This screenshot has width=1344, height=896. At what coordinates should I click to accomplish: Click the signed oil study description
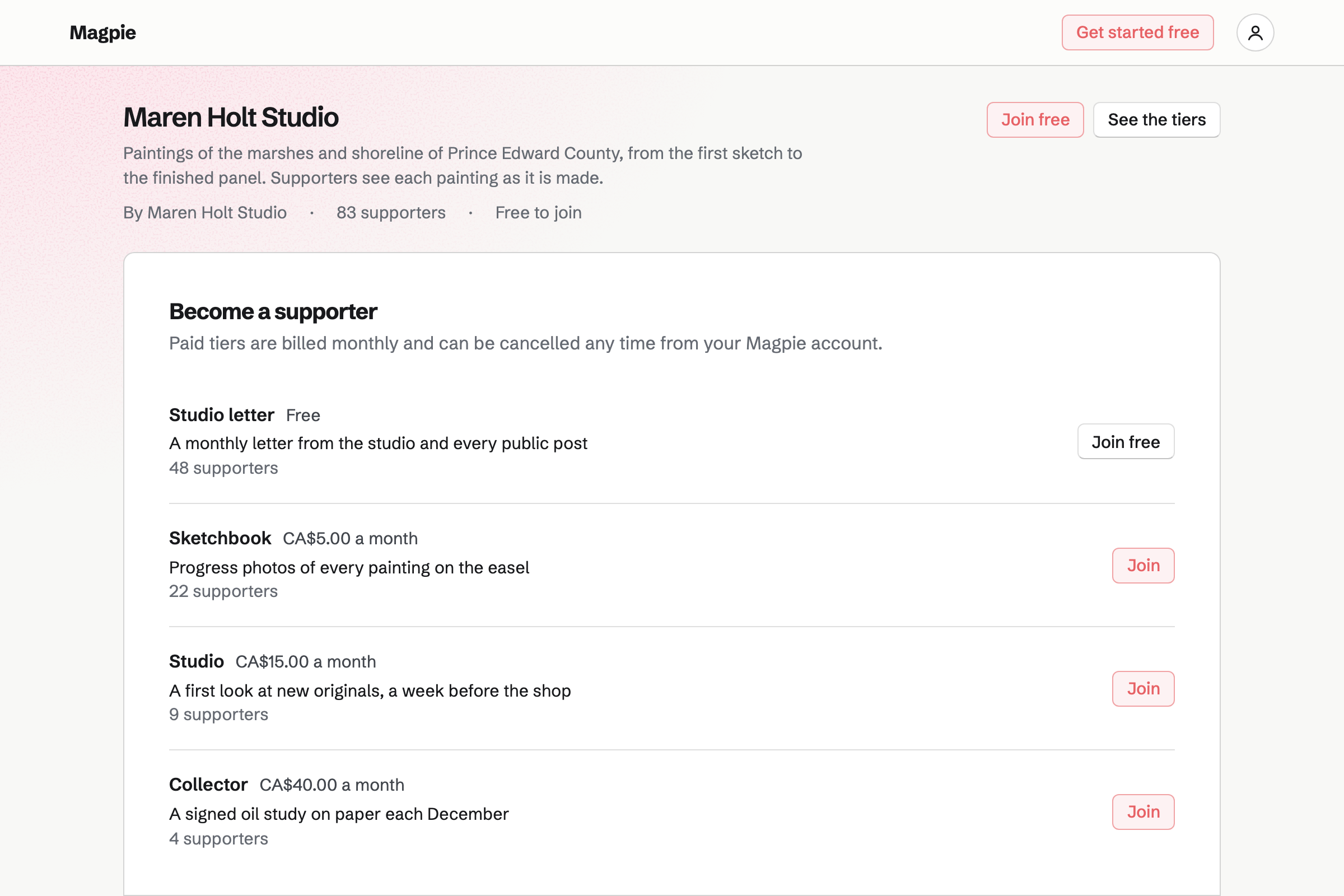tap(339, 814)
